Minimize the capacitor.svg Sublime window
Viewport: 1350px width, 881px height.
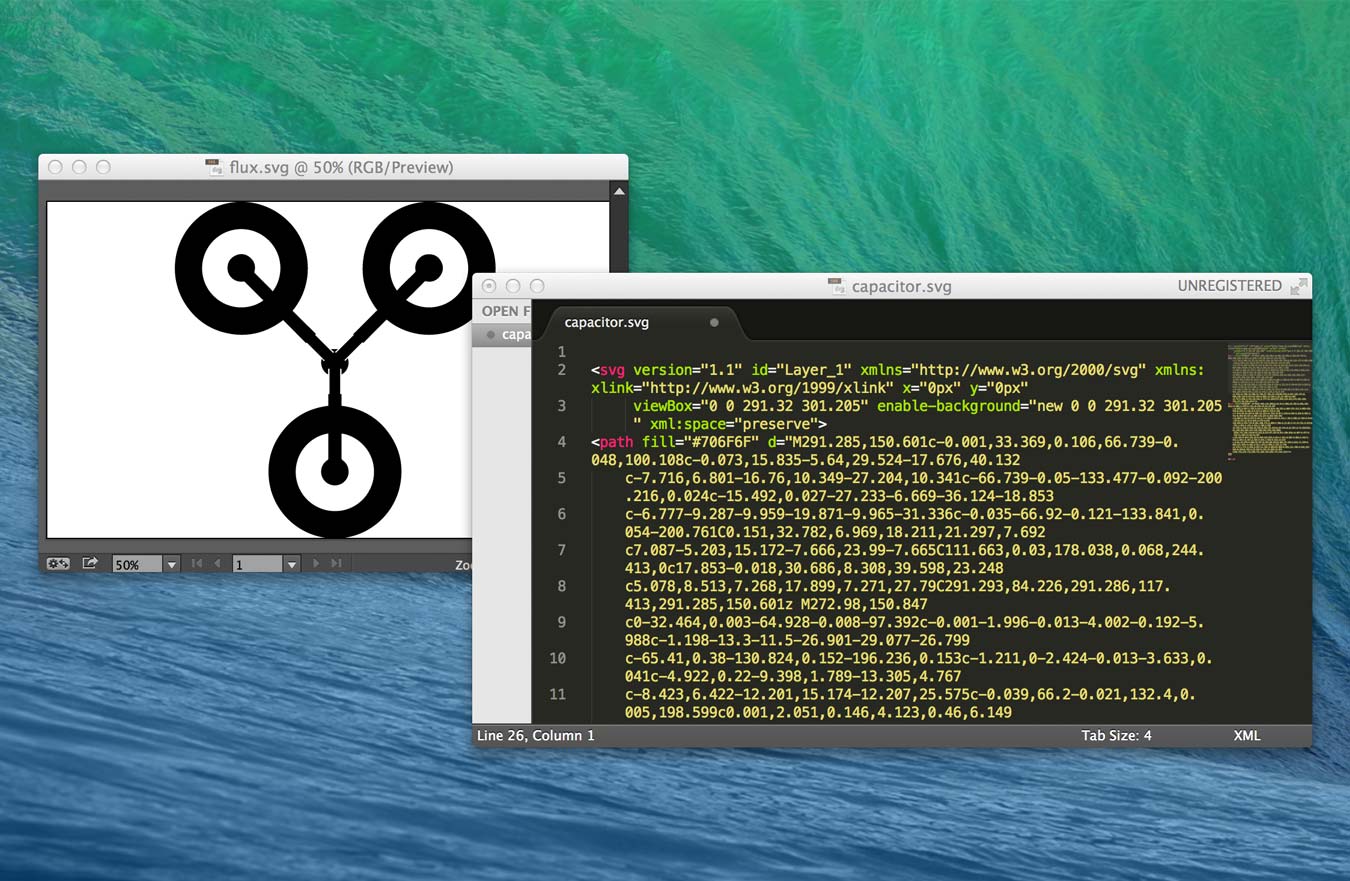[513, 286]
